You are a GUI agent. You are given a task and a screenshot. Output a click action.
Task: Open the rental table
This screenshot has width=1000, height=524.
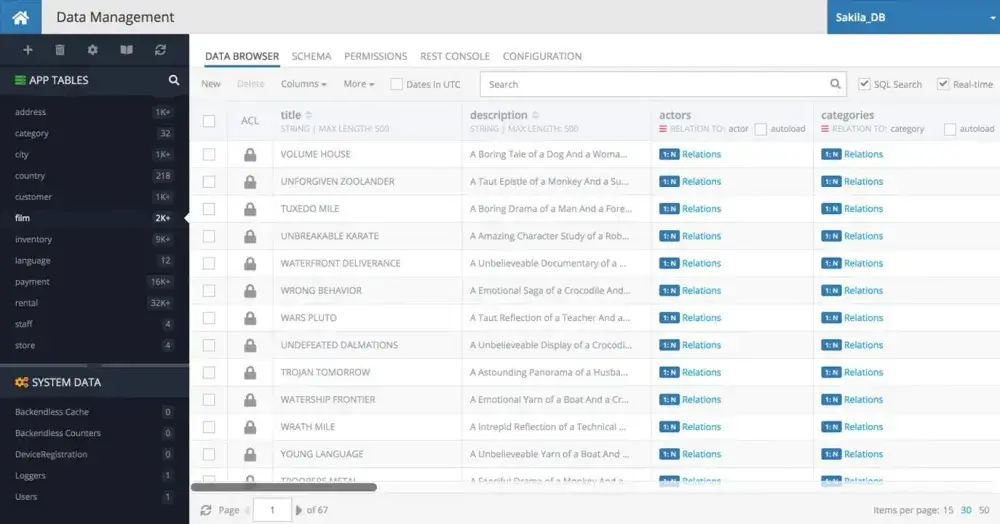click(x=94, y=303)
